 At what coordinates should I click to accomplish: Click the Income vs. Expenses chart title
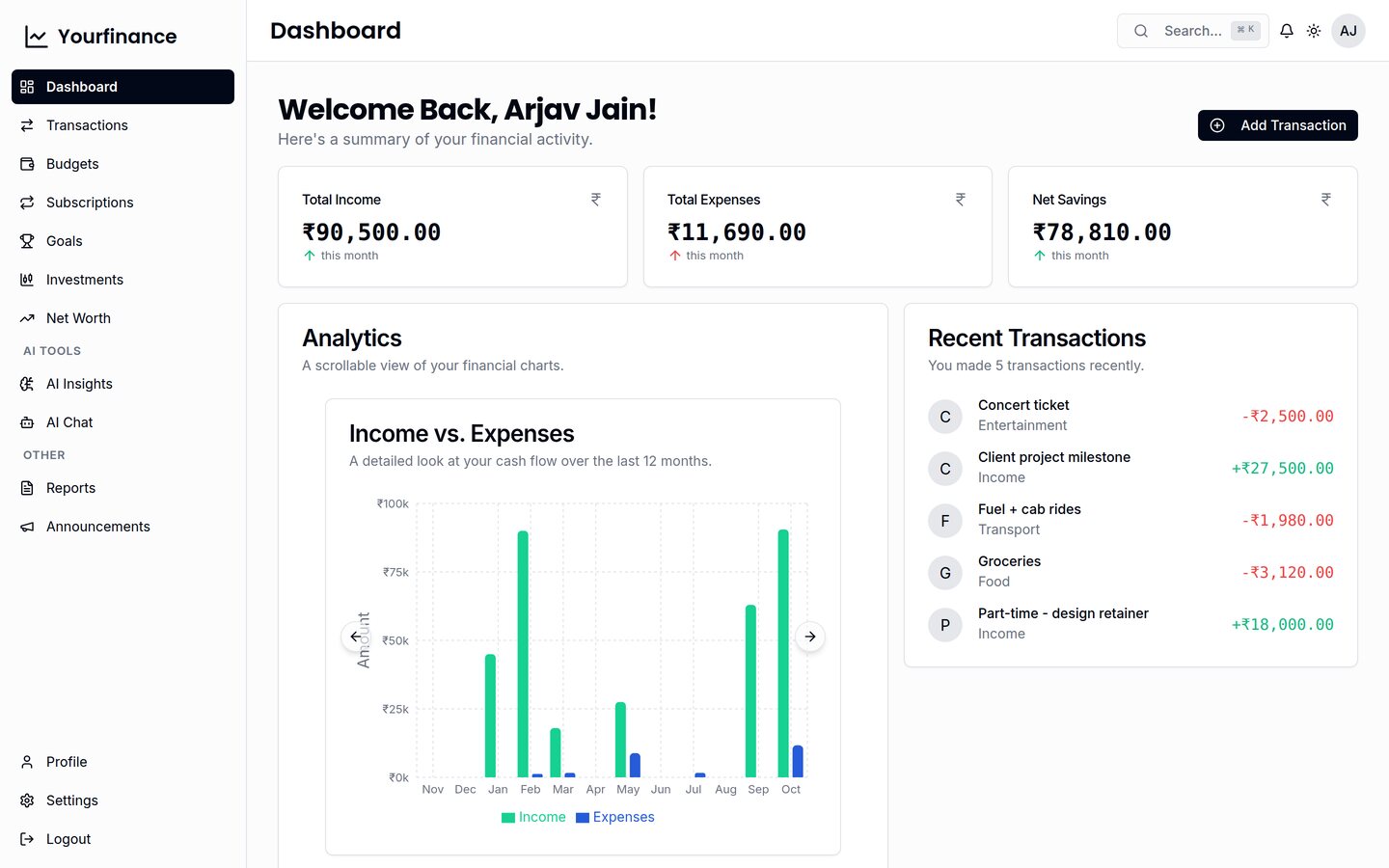tap(461, 434)
